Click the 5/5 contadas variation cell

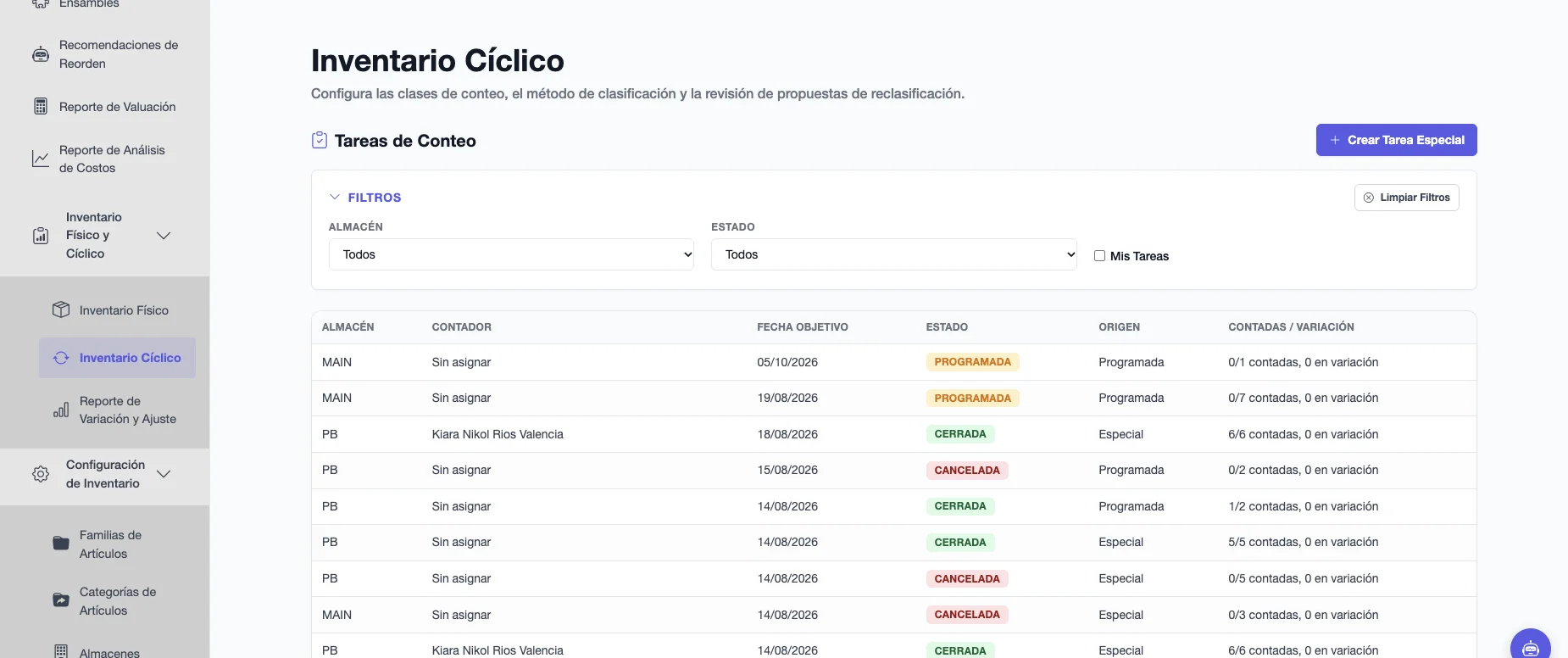click(1303, 542)
